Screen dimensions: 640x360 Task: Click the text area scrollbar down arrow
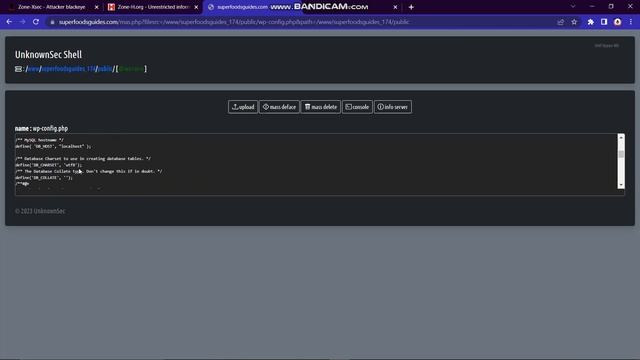click(621, 185)
